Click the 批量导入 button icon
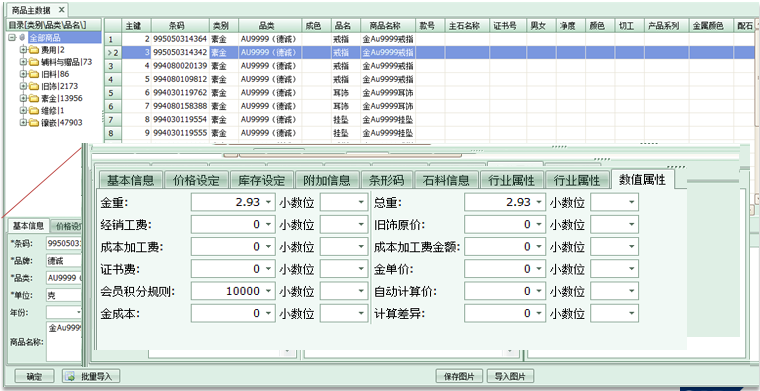The height and width of the screenshot is (391, 760). tap(70, 376)
